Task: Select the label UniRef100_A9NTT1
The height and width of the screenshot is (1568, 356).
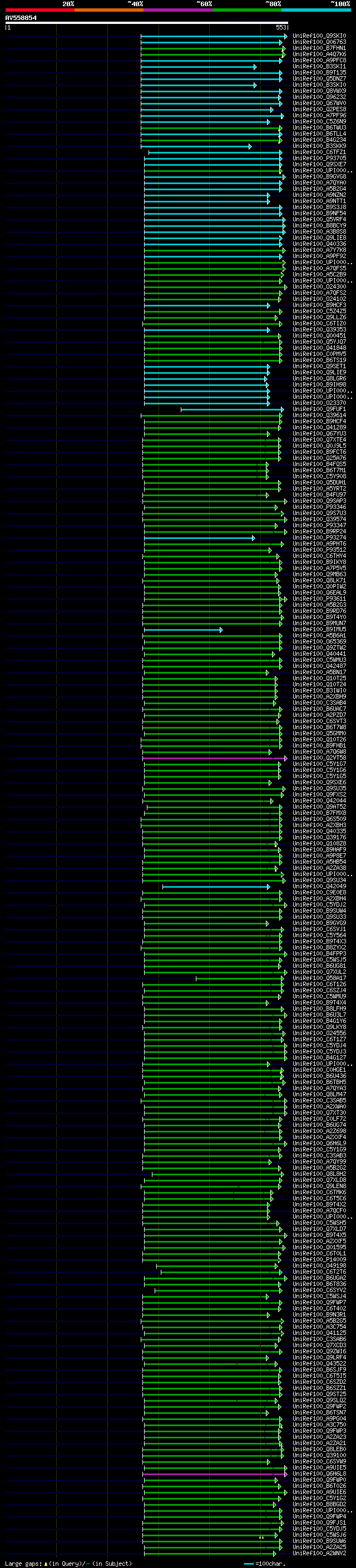Action: click(x=319, y=201)
